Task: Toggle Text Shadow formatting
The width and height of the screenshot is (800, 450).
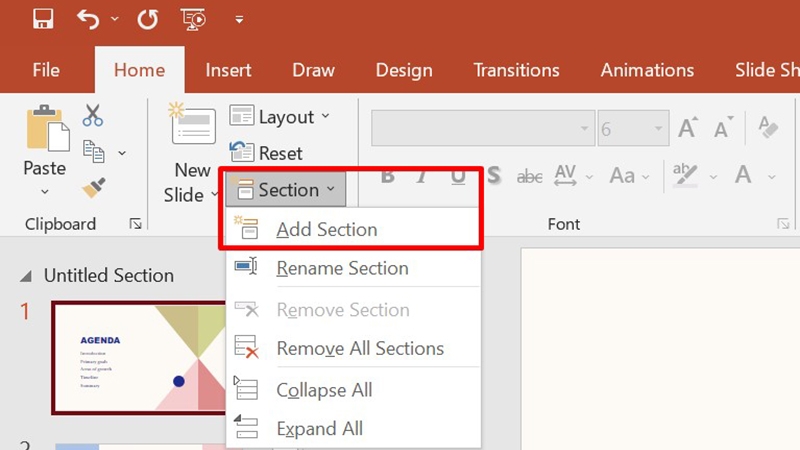Action: (493, 176)
